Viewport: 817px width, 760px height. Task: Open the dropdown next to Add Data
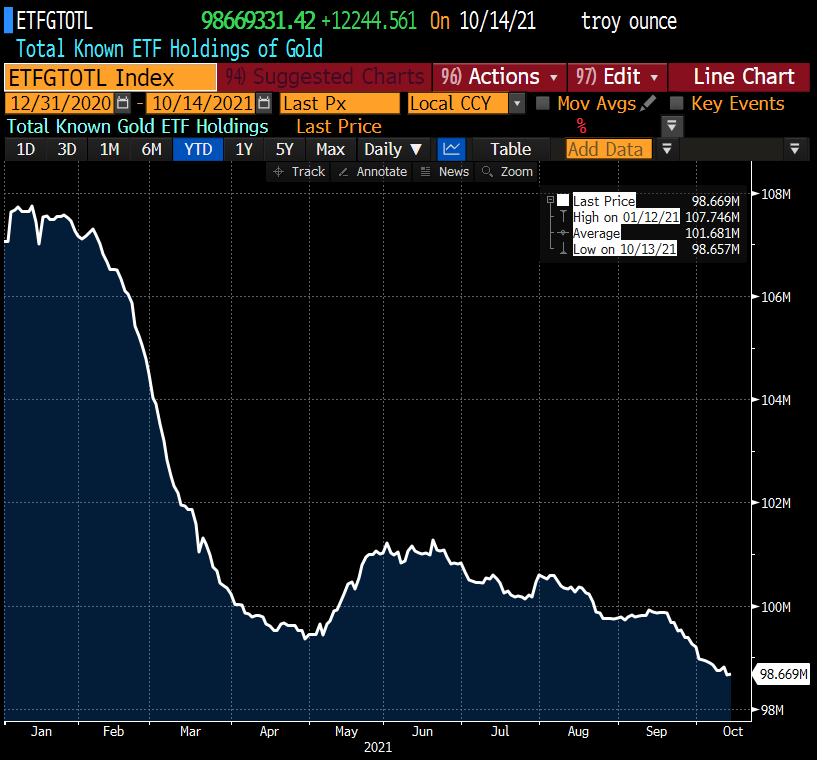666,149
